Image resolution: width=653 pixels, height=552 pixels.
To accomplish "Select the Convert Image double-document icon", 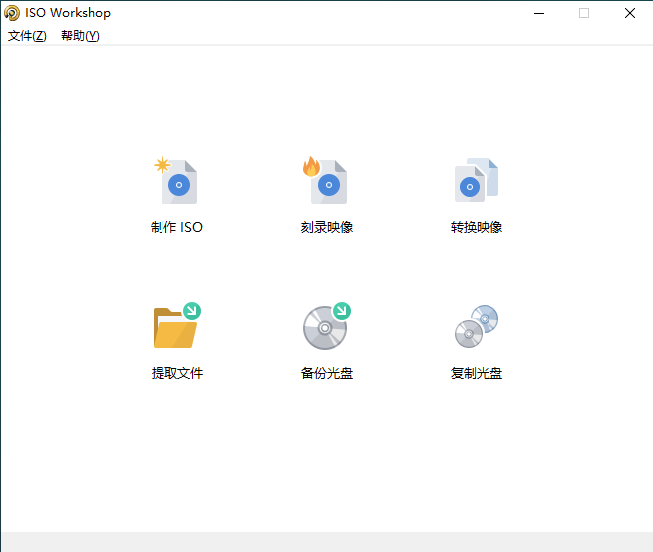I will (x=476, y=181).
